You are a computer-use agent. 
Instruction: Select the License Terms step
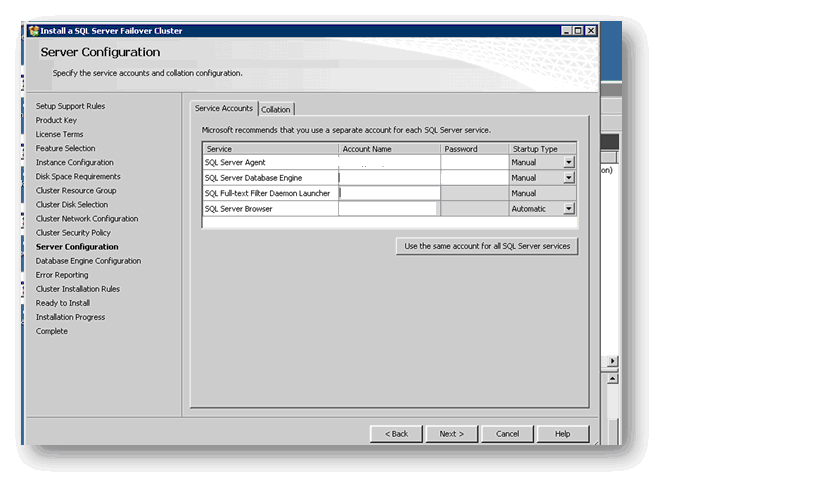coord(60,134)
